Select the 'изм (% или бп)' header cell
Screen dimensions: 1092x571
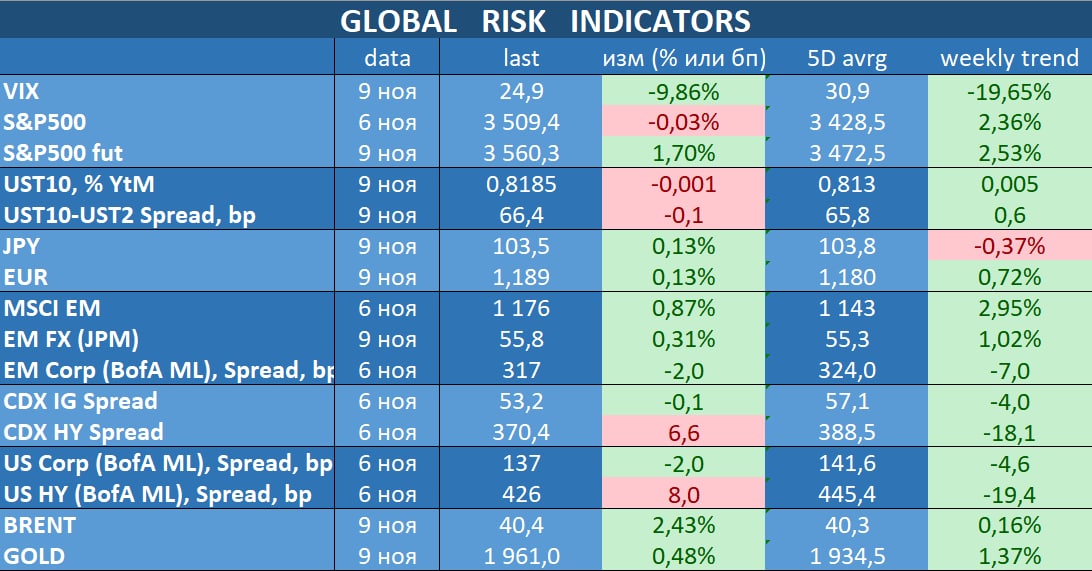click(x=683, y=58)
